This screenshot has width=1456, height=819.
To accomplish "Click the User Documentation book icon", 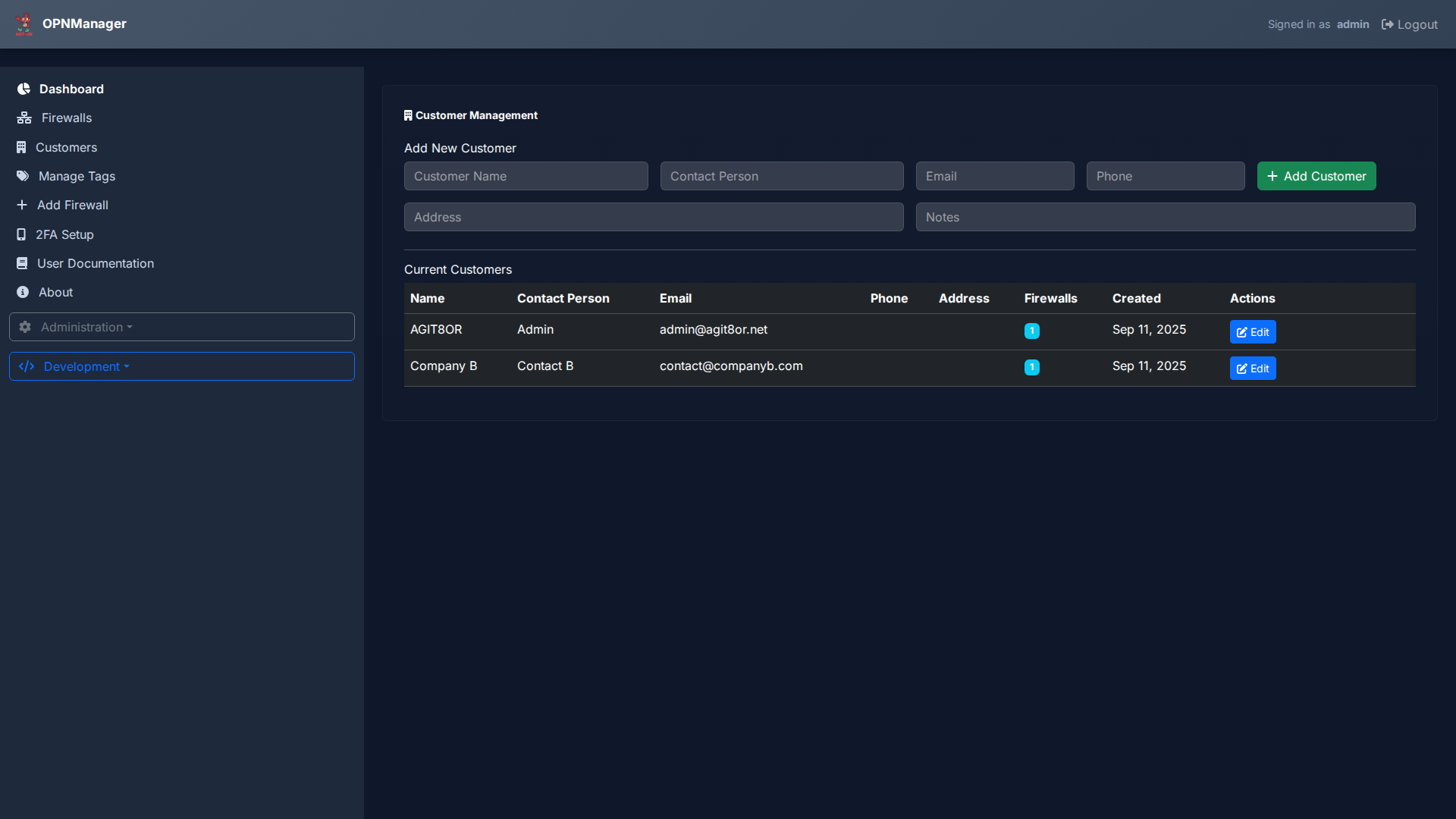I will [x=22, y=263].
